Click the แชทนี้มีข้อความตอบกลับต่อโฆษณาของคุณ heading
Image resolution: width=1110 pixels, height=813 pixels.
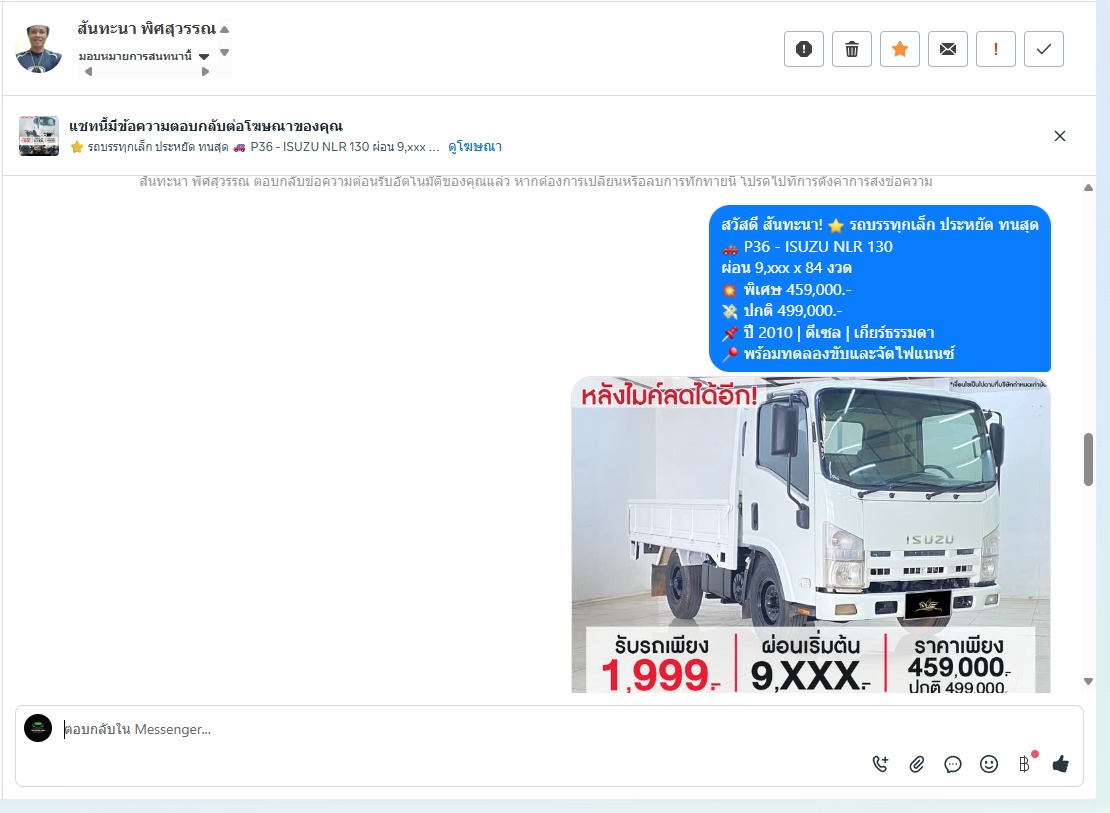pos(206,126)
